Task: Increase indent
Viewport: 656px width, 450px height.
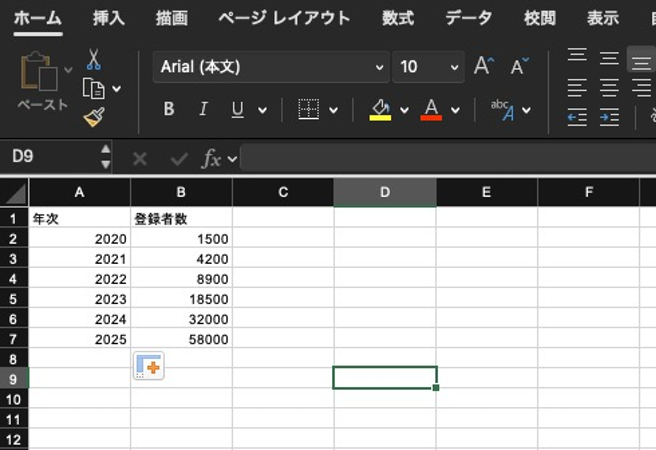Action: [609, 118]
